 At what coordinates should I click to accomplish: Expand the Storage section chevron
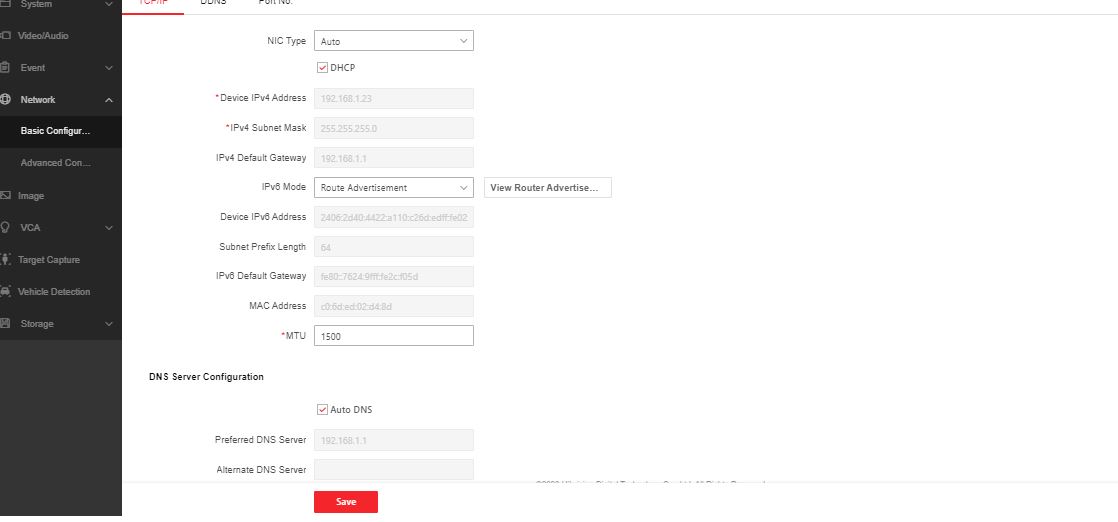click(109, 324)
